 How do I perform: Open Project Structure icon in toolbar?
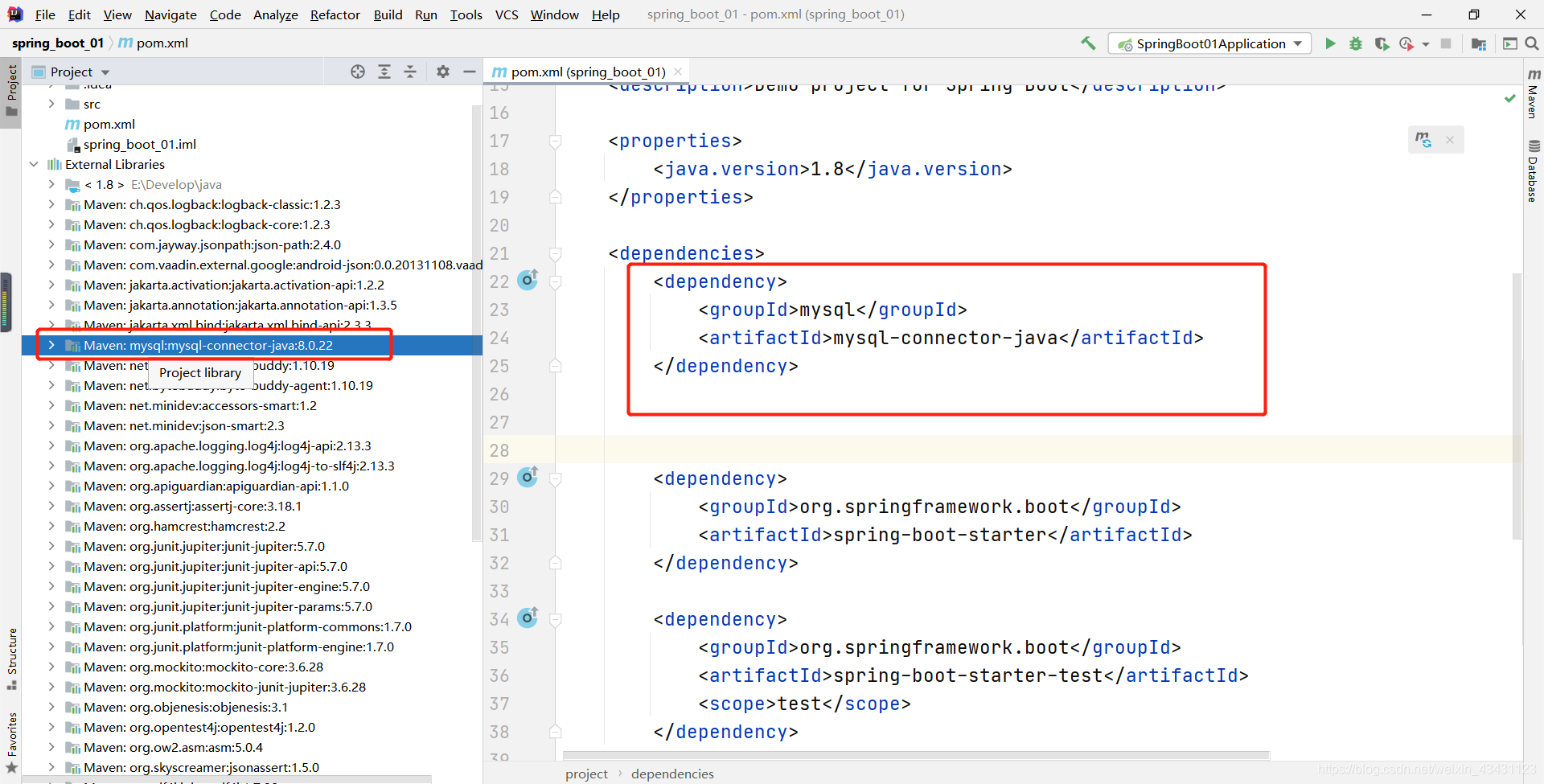1478,43
